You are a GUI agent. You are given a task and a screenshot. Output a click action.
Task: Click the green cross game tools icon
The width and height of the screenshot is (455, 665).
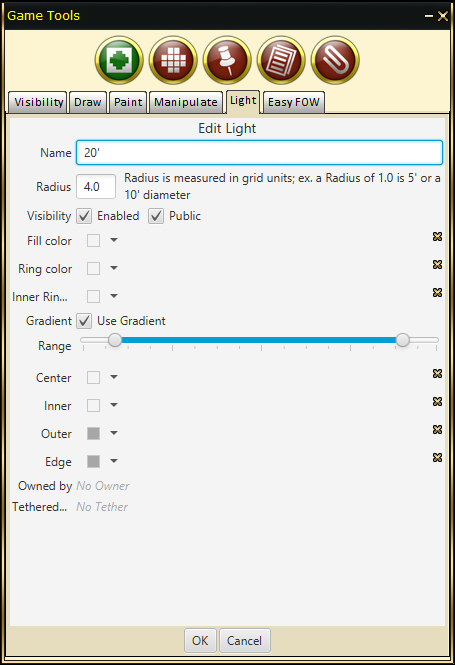click(x=119, y=60)
